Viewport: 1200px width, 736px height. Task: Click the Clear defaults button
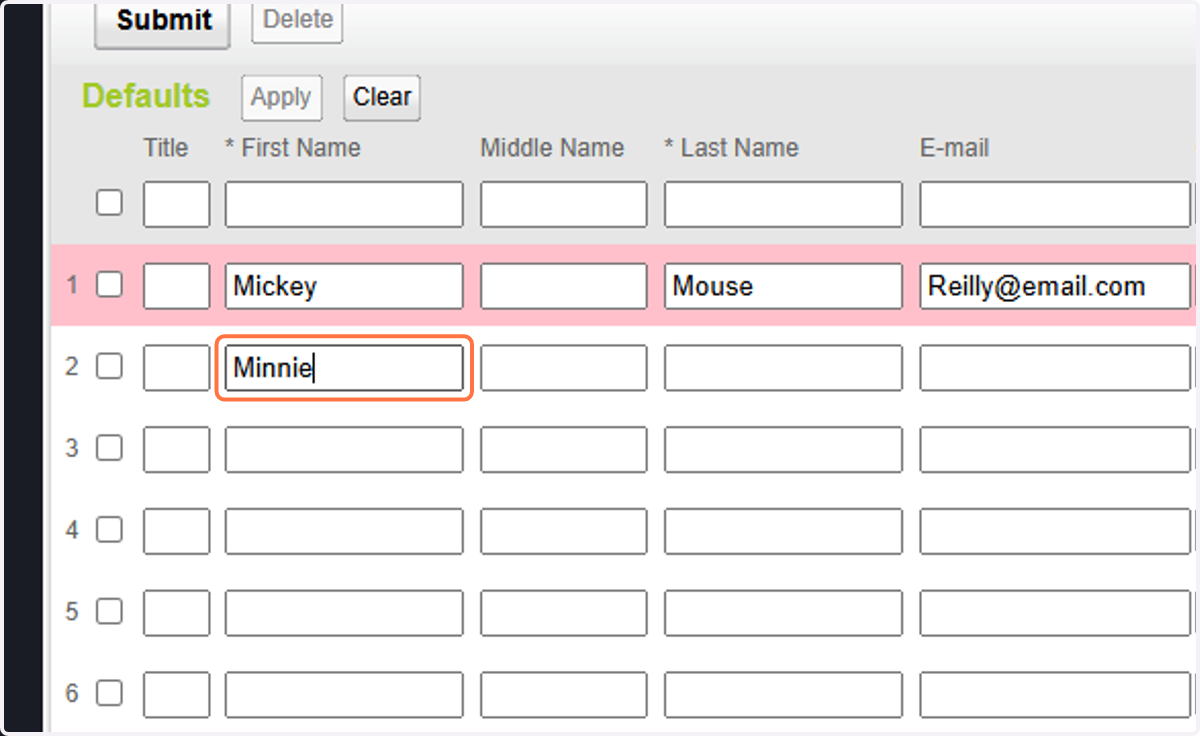(x=382, y=98)
